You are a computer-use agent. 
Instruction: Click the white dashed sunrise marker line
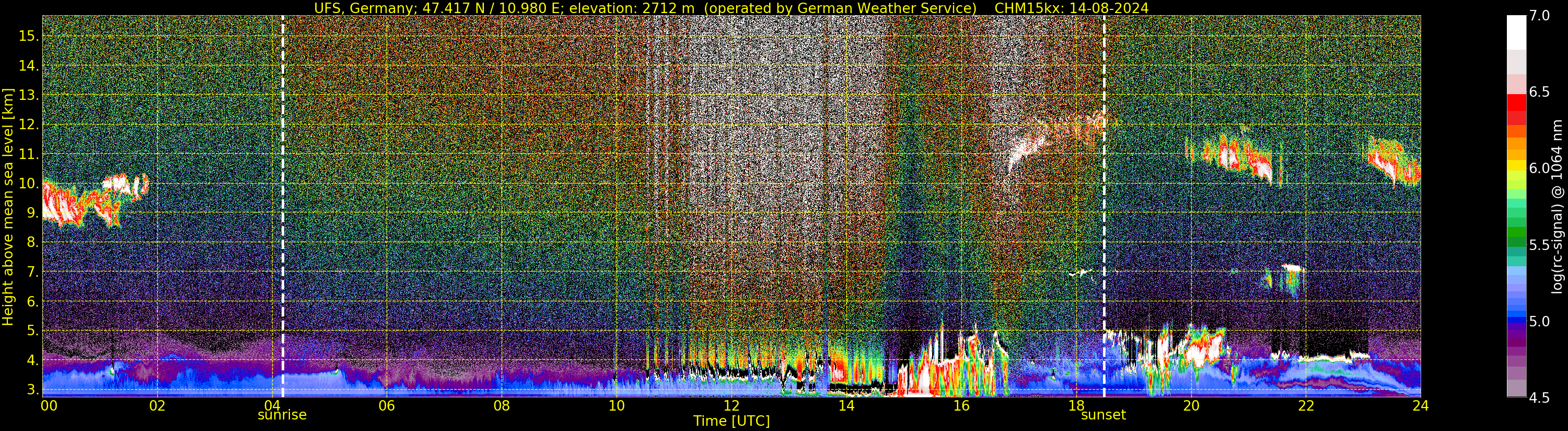pos(283,206)
